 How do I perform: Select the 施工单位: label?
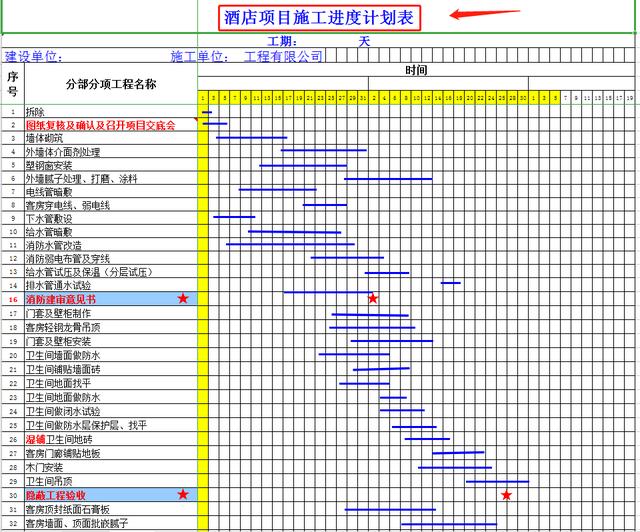coord(200,56)
